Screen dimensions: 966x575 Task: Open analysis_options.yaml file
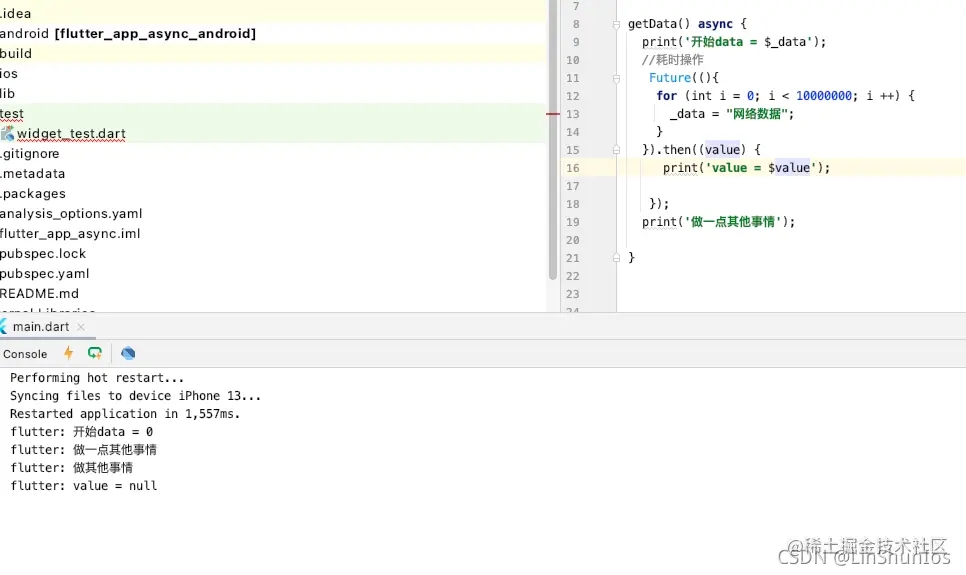tap(71, 214)
